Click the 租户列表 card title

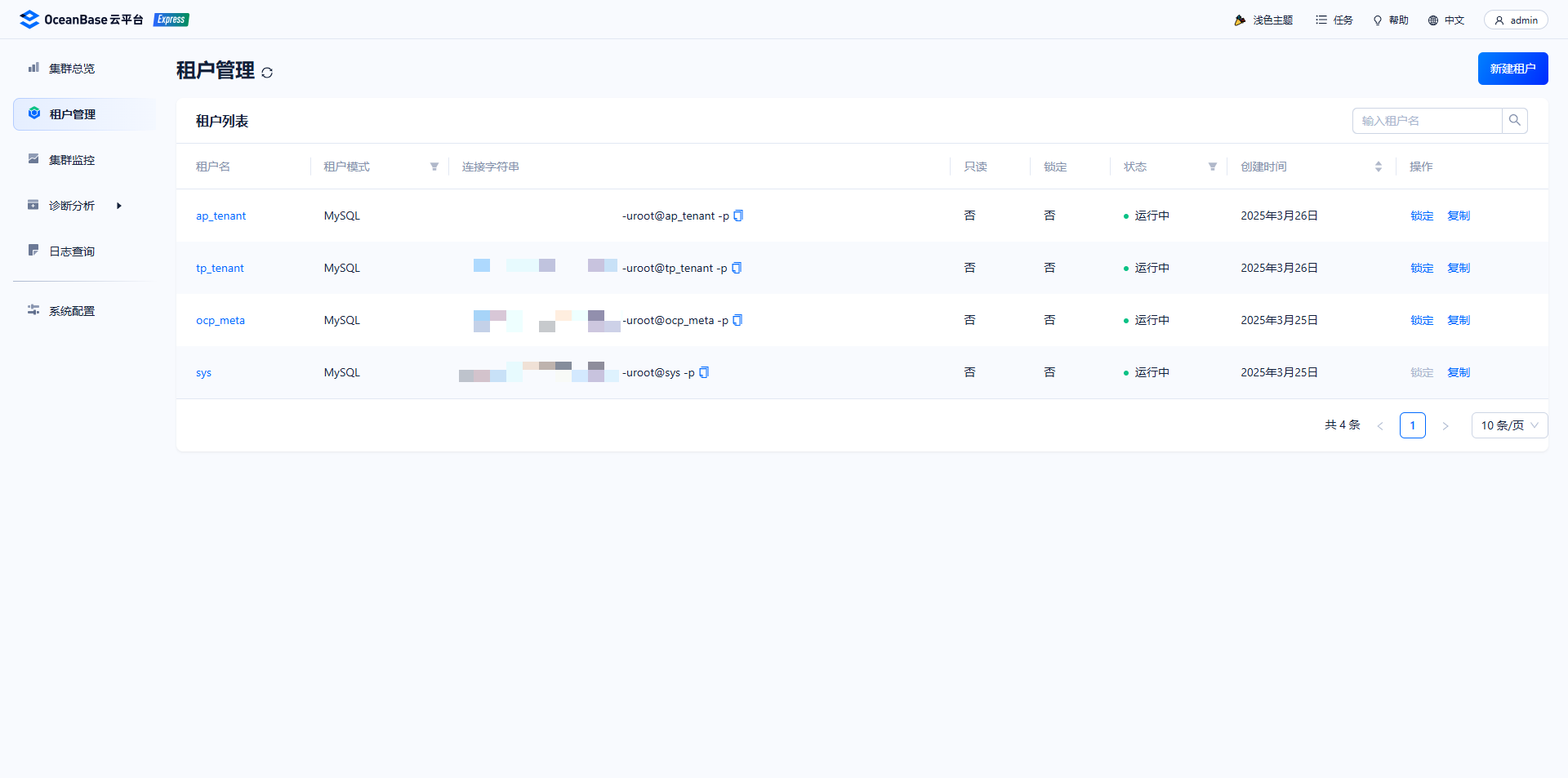point(222,121)
